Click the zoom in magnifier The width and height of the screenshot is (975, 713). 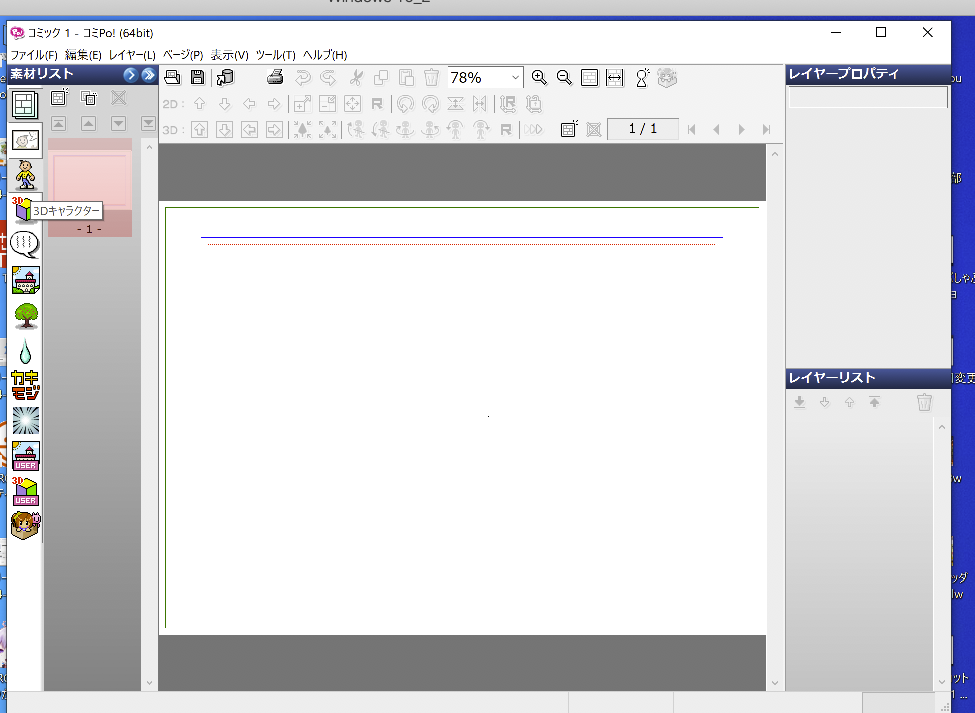tap(539, 78)
